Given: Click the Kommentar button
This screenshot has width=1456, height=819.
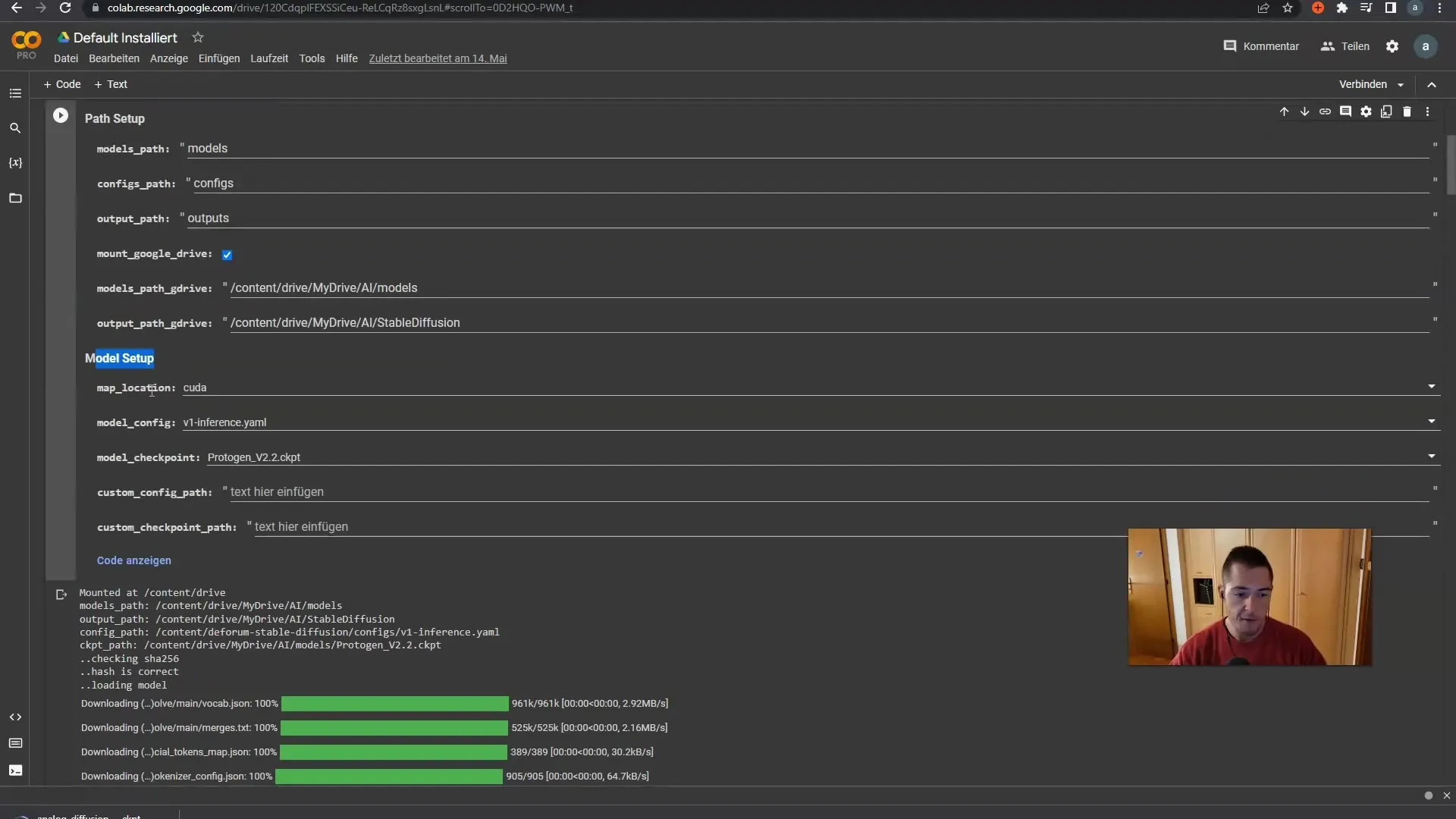Looking at the screenshot, I should pos(1261,46).
